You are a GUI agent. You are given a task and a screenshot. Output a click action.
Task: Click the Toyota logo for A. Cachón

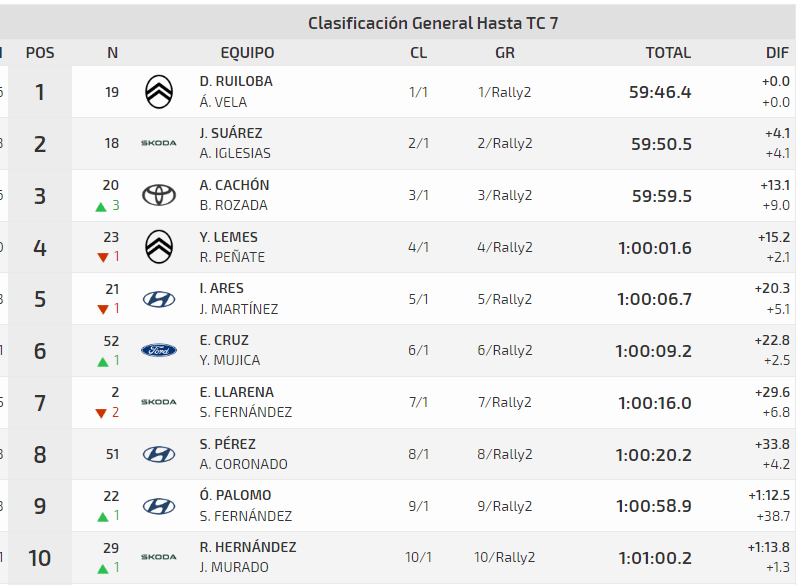(159, 195)
